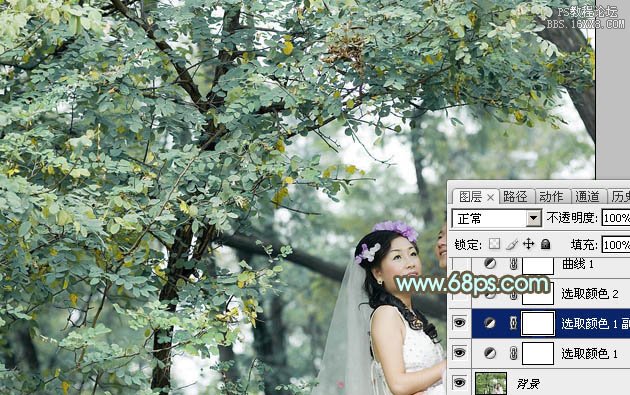The width and height of the screenshot is (630, 395).
Task: Open the 正常 blend mode dropdown
Action: pos(497,219)
